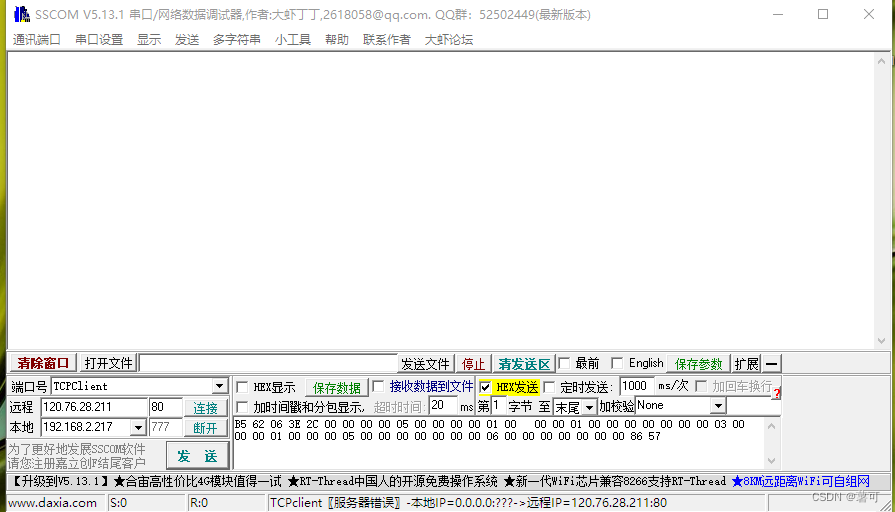Image resolution: width=895 pixels, height=512 pixels.
Task: Click the red question mark help icon
Action: (777, 393)
